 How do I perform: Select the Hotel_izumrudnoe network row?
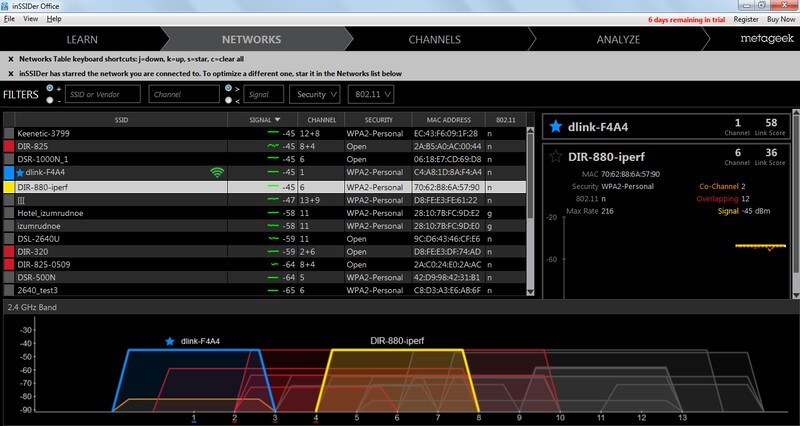coord(265,213)
